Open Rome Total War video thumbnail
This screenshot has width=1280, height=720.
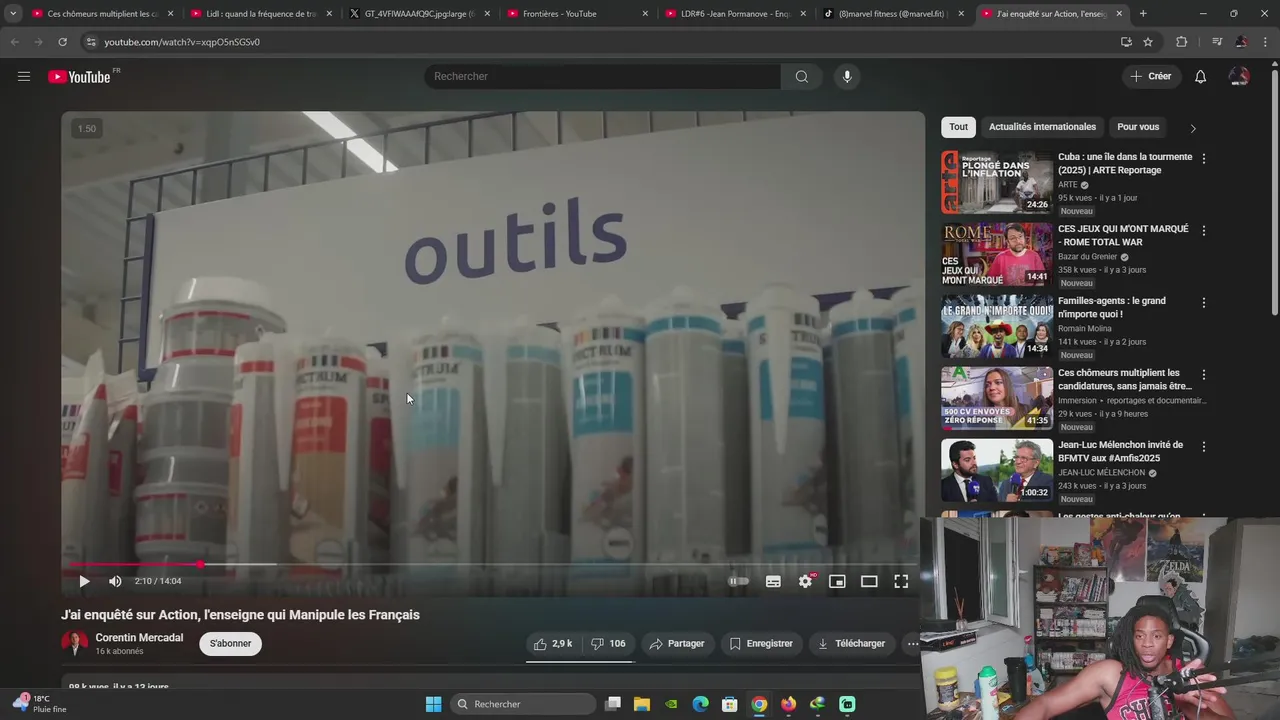pyautogui.click(x=997, y=254)
